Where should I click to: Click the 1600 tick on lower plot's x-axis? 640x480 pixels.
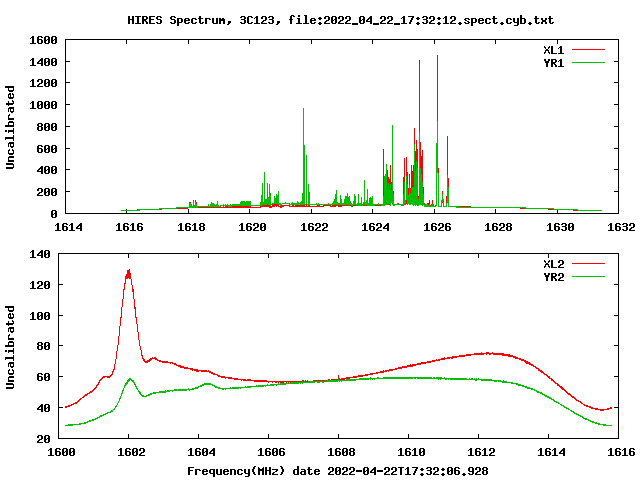61,452
